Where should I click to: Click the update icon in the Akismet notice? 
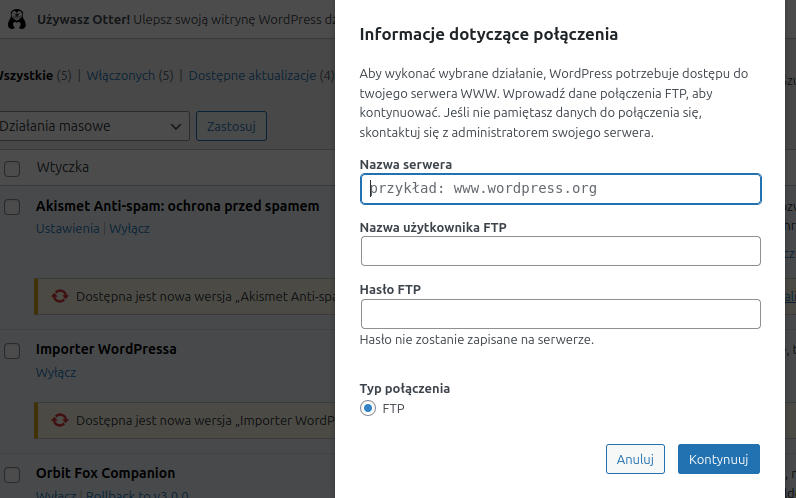tap(60, 296)
